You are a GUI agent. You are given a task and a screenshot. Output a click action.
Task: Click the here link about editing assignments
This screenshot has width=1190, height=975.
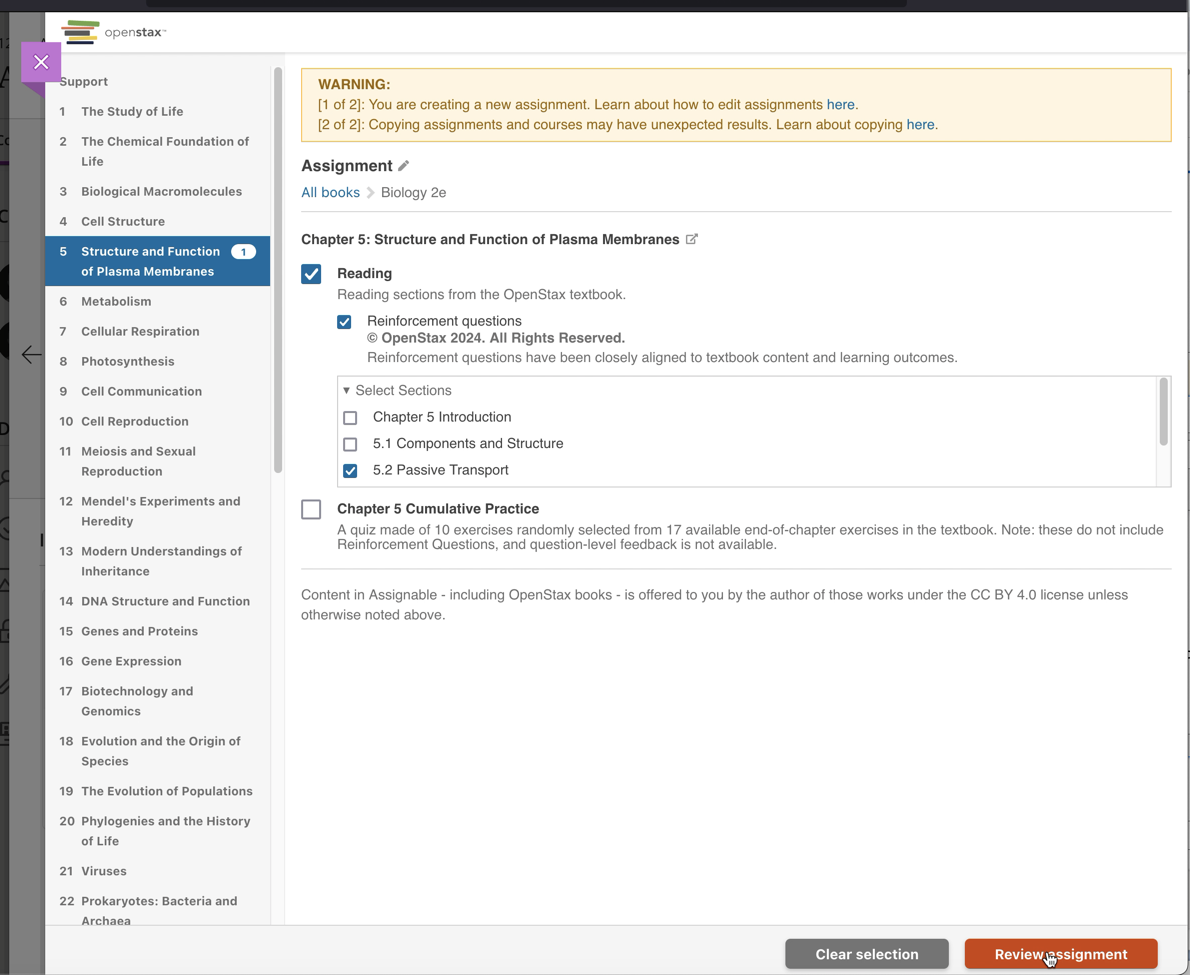tap(840, 104)
